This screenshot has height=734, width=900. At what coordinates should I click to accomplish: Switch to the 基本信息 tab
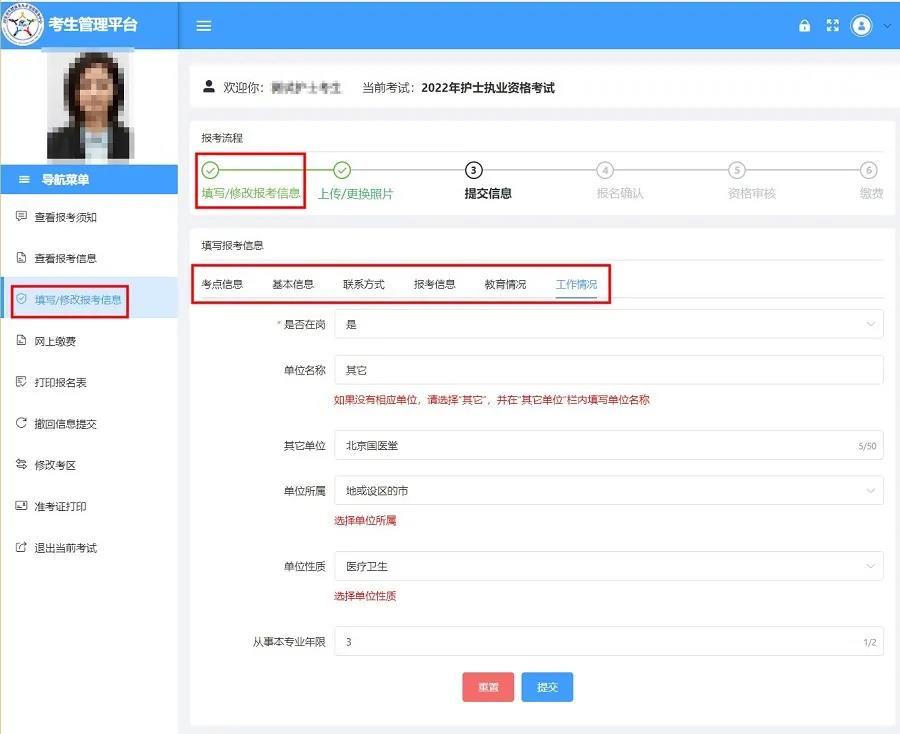[x=292, y=283]
